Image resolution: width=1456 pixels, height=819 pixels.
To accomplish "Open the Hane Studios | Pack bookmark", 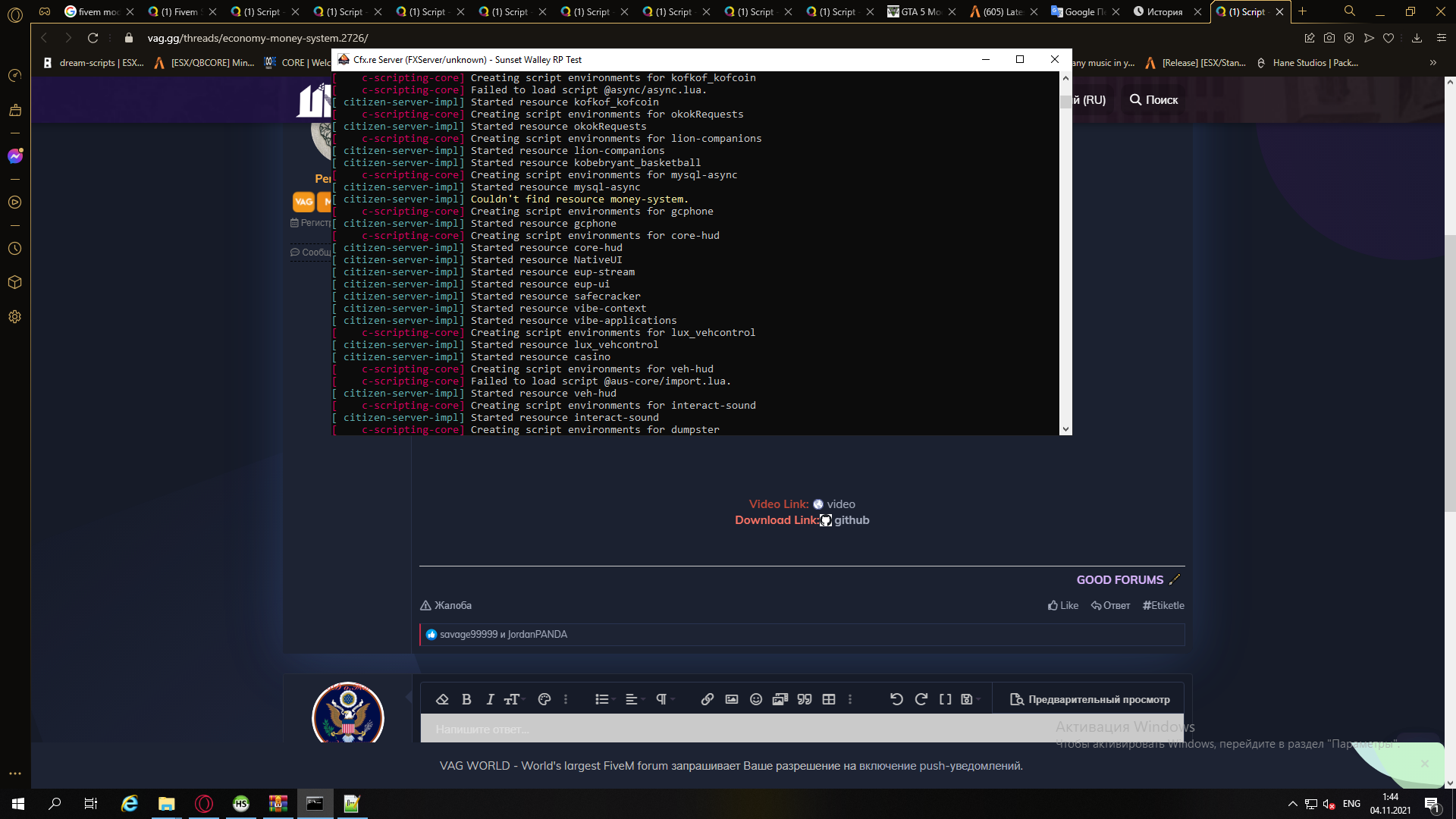I will 1307,63.
